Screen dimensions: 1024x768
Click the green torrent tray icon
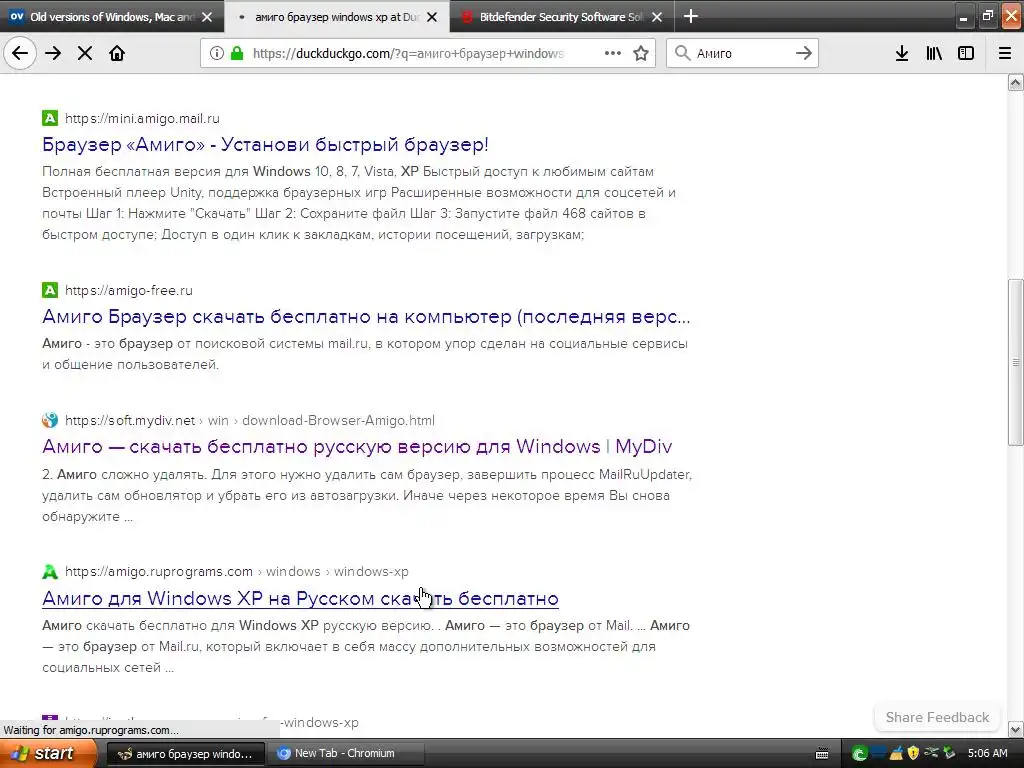pyautogui.click(x=859, y=754)
